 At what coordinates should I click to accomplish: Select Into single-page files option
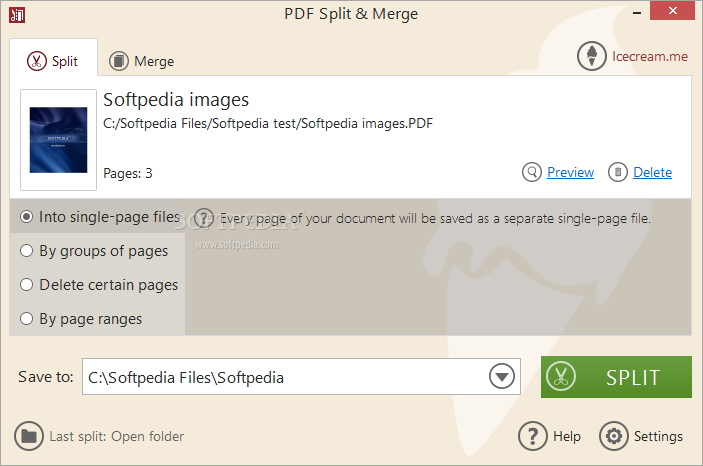(100, 217)
